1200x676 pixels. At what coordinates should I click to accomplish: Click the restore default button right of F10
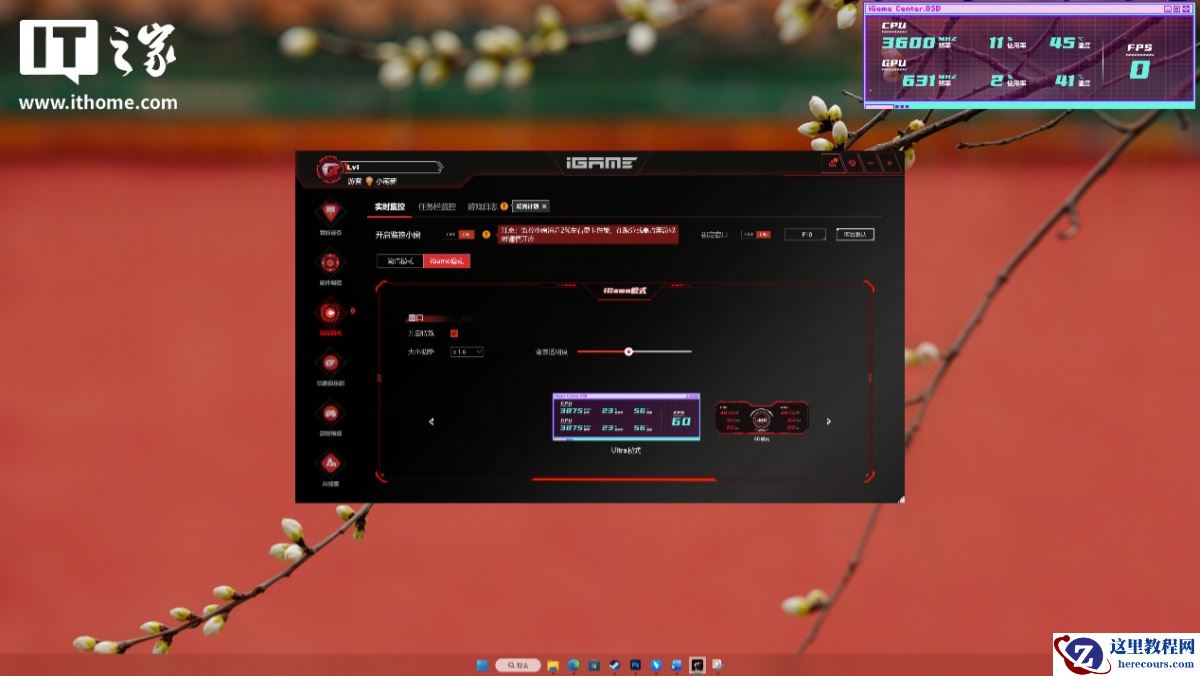click(x=855, y=234)
